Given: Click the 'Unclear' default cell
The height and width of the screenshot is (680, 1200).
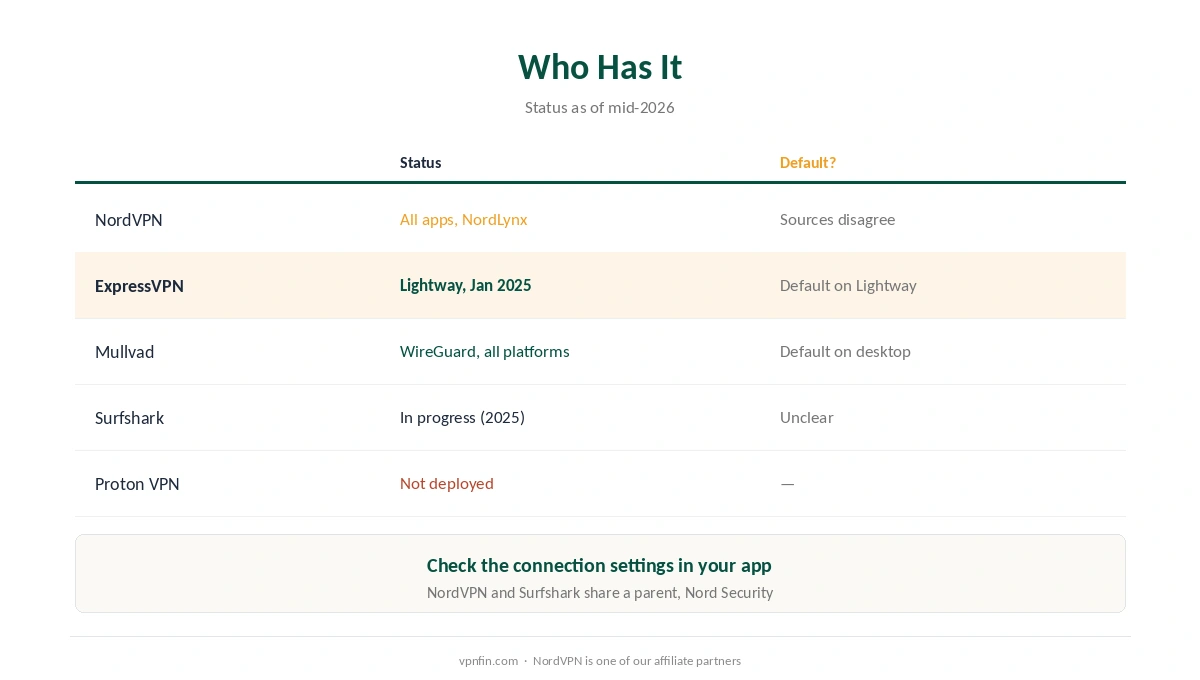Looking at the screenshot, I should point(806,417).
